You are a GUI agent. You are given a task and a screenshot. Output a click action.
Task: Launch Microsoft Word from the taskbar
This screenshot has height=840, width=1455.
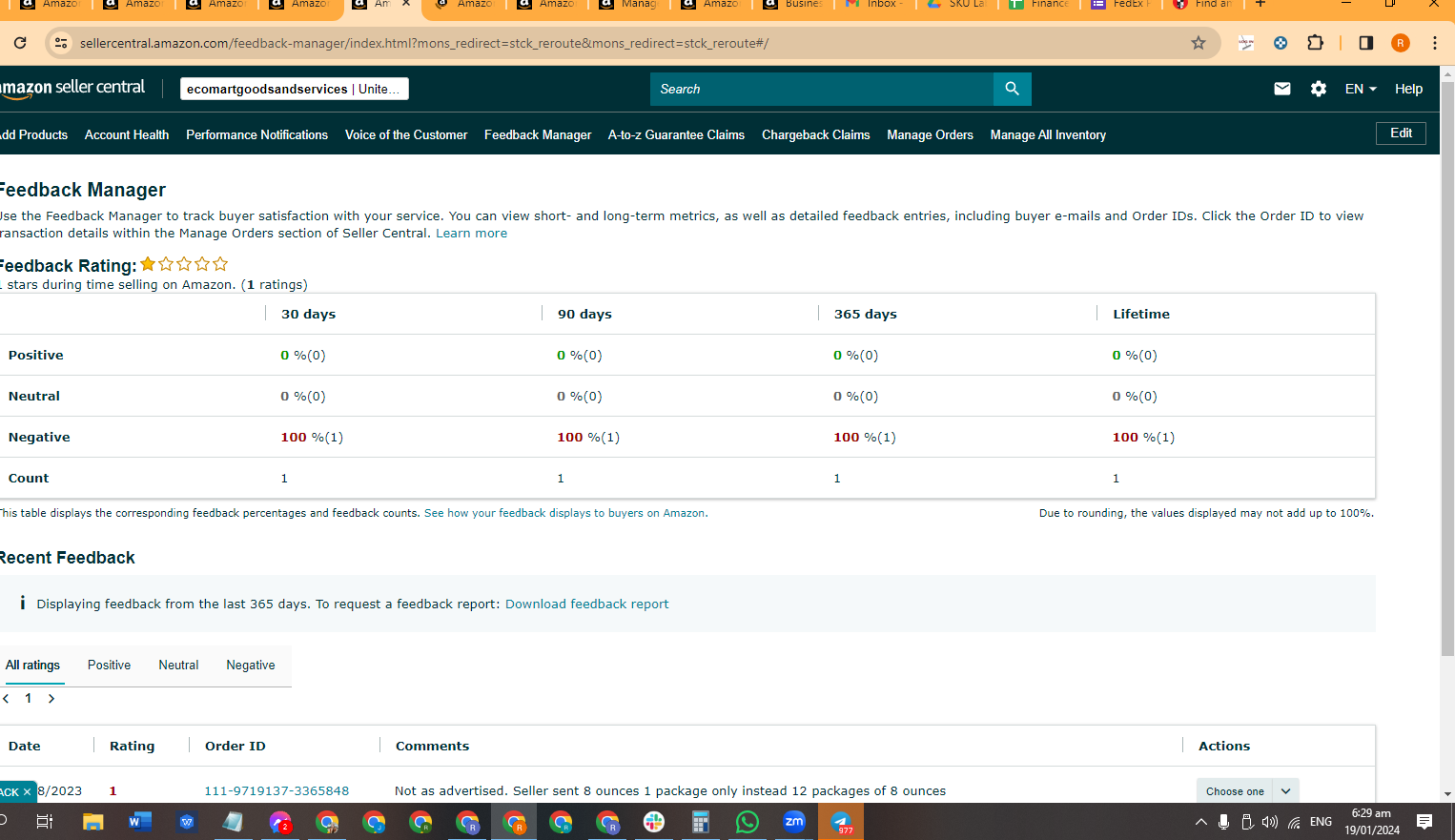click(140, 822)
